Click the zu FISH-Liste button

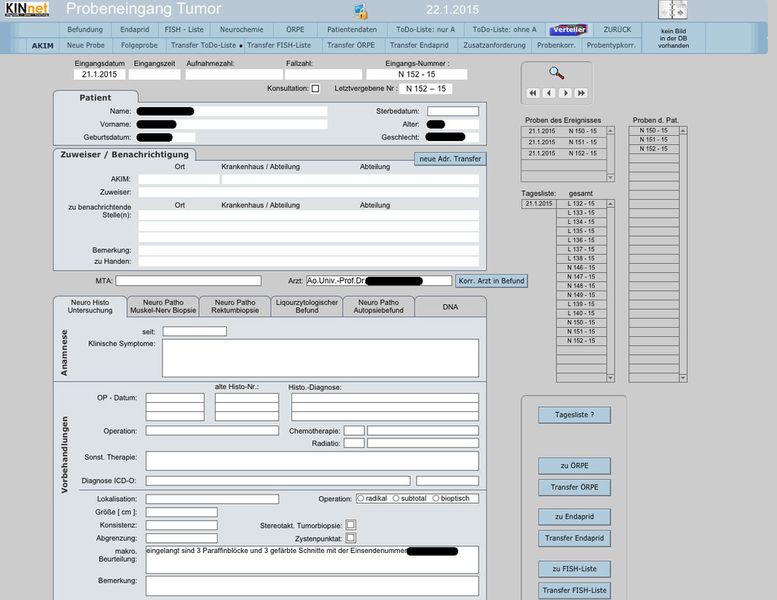click(x=574, y=569)
